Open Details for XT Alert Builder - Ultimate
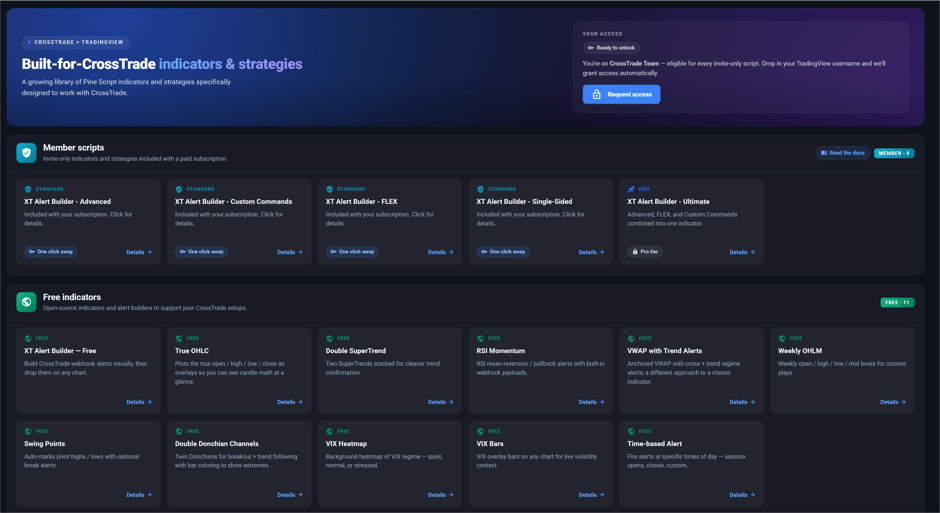This screenshot has width=940, height=513. pos(742,252)
